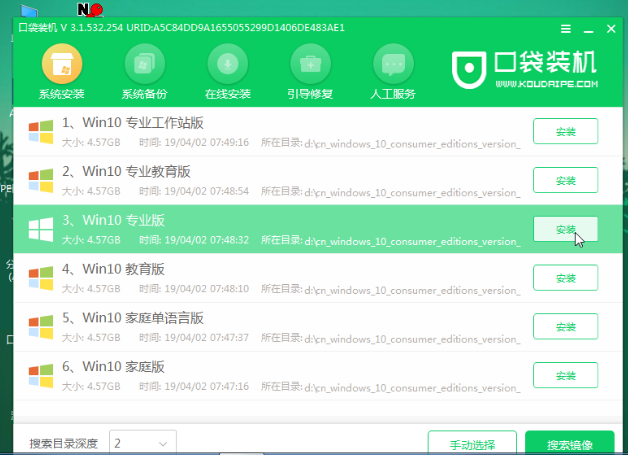Click the 手动选择 button
Image resolution: width=628 pixels, height=455 pixels.
pos(472,444)
